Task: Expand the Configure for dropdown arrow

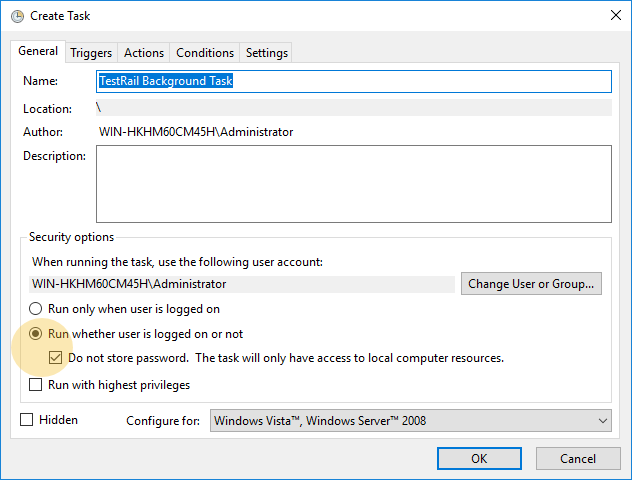Action: [x=602, y=421]
